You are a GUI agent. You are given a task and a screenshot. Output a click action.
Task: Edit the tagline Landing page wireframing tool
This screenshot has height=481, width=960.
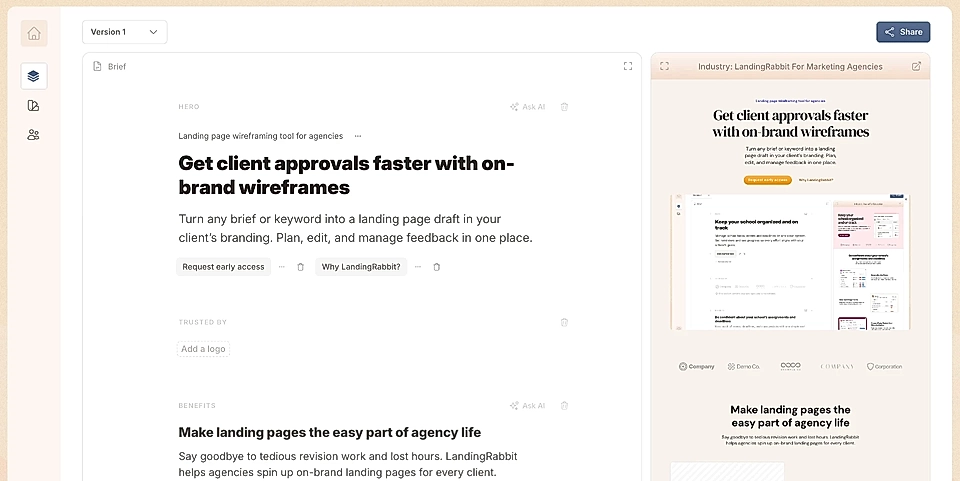coord(261,136)
